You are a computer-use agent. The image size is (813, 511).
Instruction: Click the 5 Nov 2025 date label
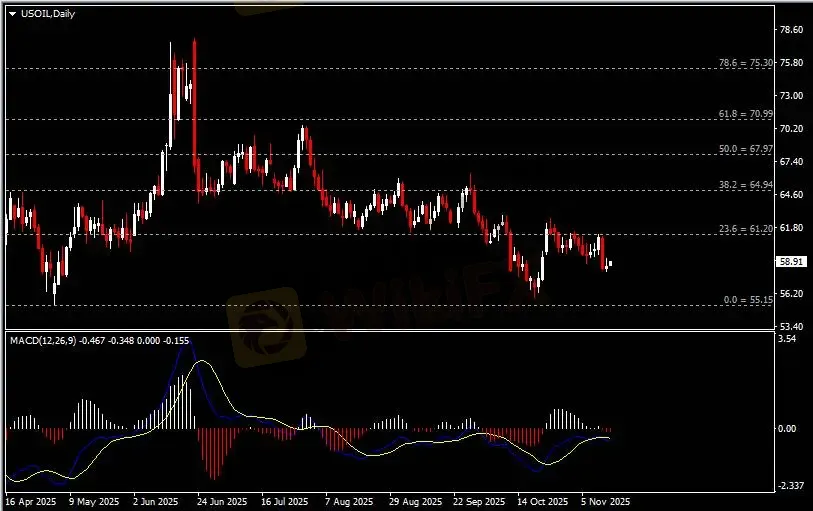pyautogui.click(x=606, y=502)
